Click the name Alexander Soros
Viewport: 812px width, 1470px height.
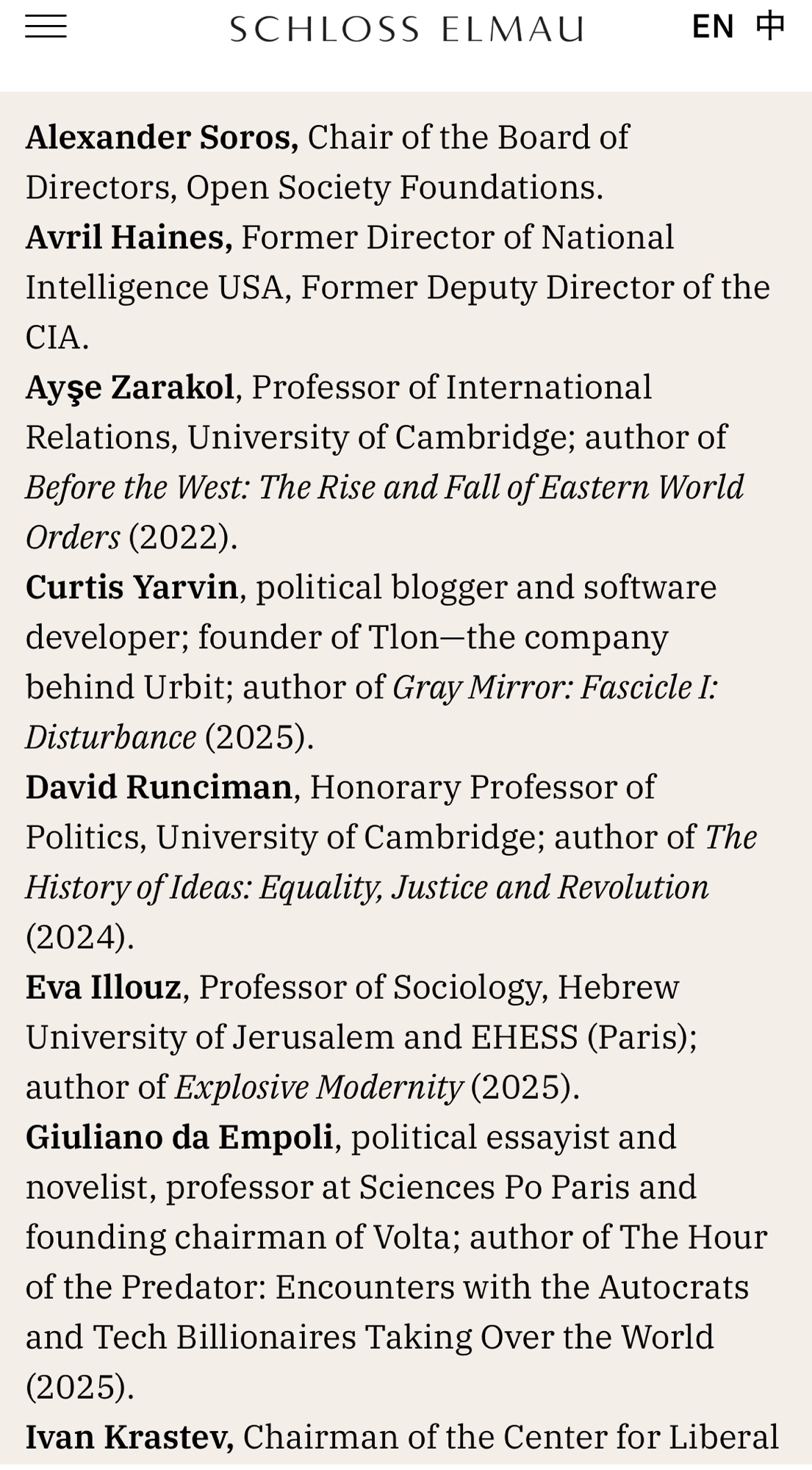point(162,137)
